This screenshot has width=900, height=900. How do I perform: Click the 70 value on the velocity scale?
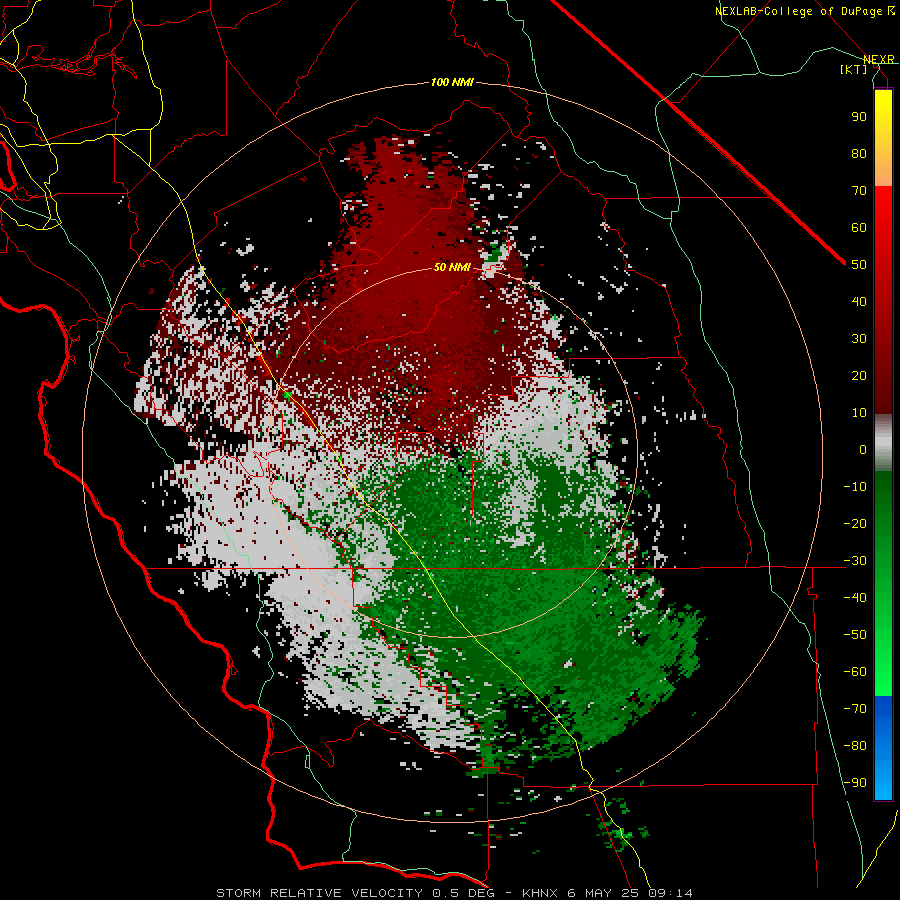(x=859, y=191)
